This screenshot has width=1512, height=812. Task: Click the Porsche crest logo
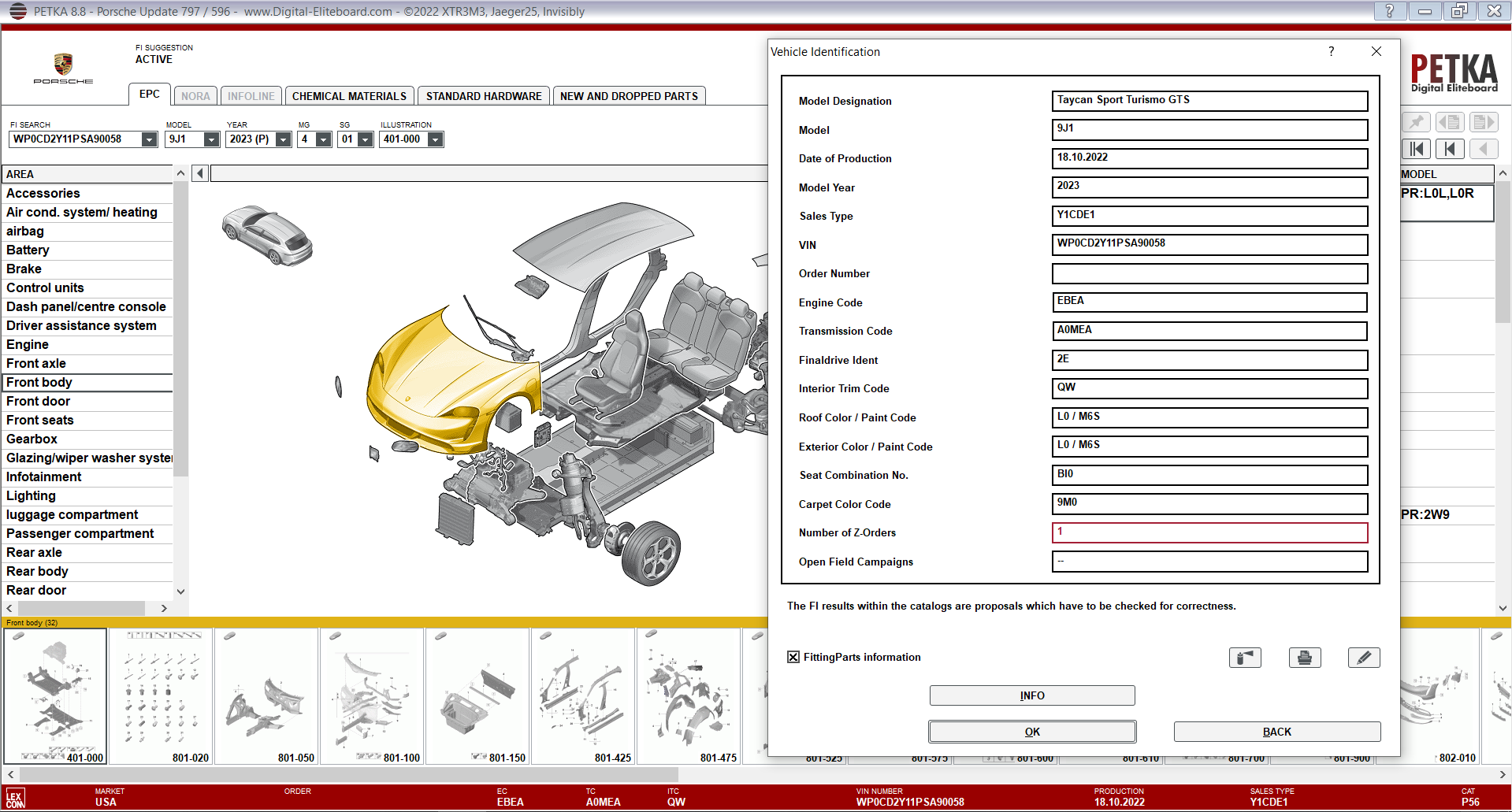pyautogui.click(x=63, y=64)
